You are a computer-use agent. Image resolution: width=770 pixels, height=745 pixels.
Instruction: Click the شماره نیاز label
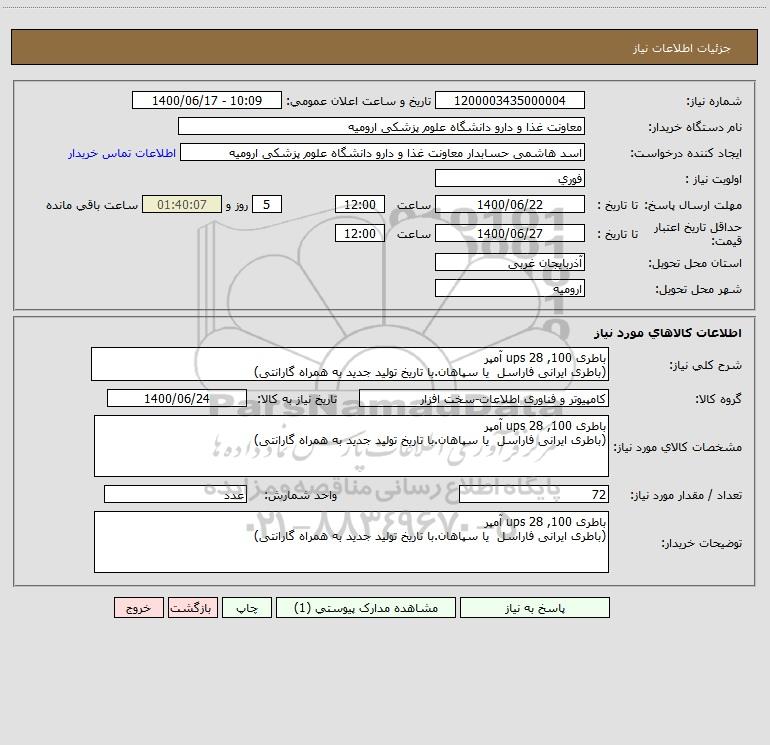(714, 101)
